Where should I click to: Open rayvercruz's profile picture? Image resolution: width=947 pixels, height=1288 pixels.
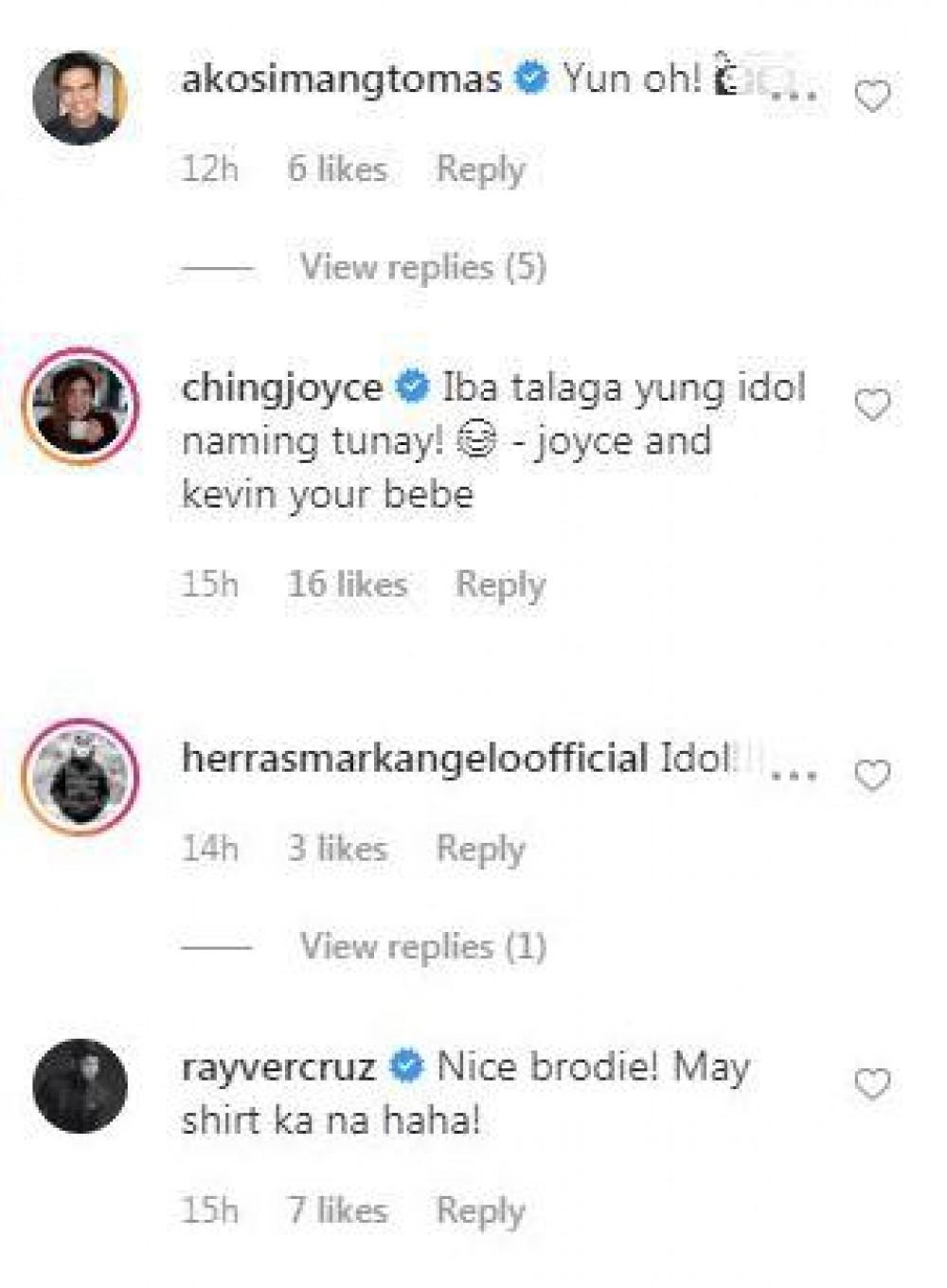pos(80,1085)
